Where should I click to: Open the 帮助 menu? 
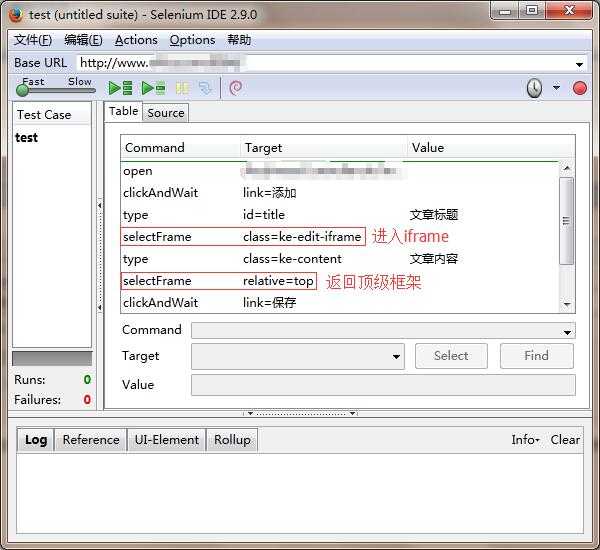[239, 40]
